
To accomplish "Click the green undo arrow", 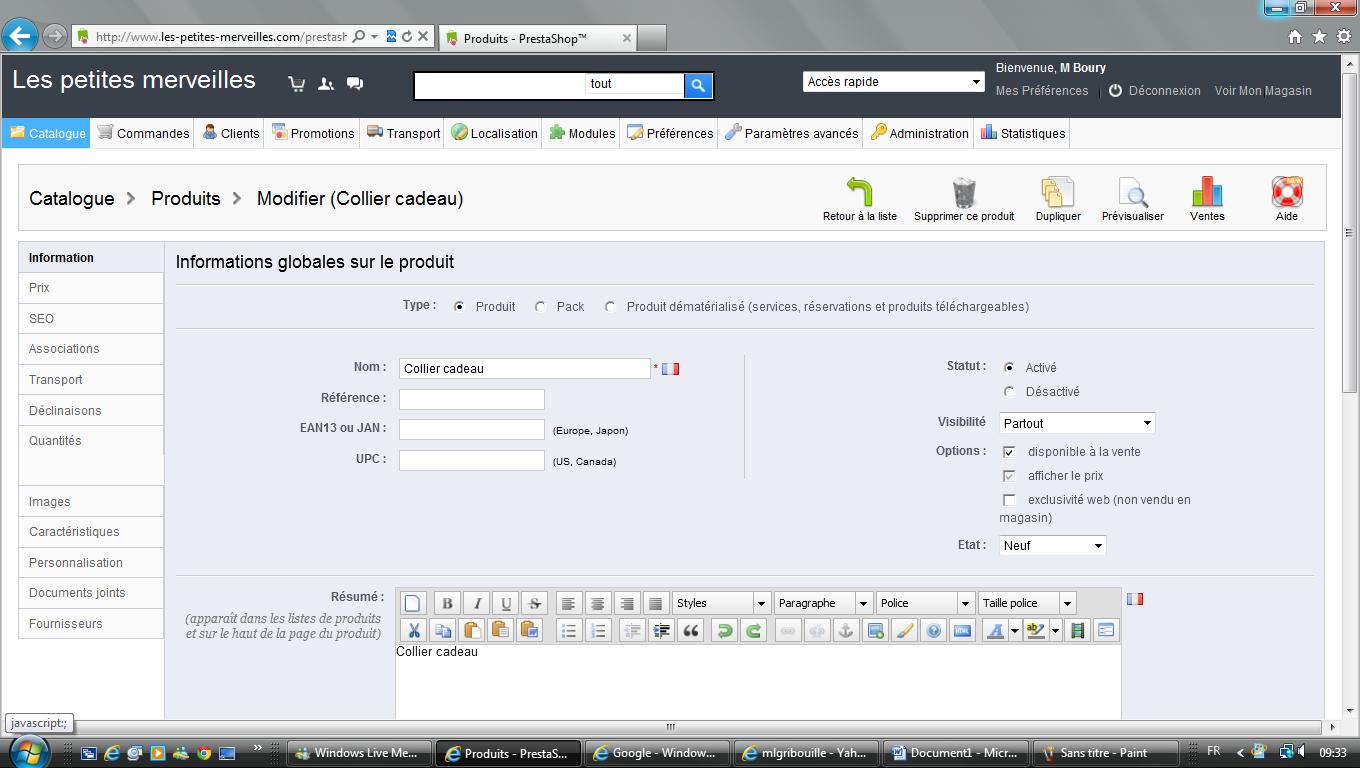I will coord(724,630).
